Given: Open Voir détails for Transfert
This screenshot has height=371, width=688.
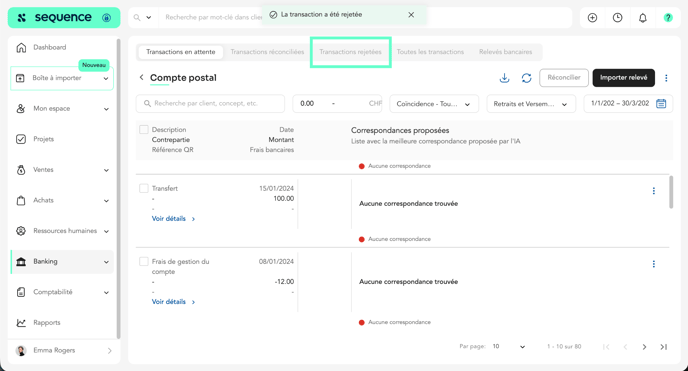Looking at the screenshot, I should point(173,218).
